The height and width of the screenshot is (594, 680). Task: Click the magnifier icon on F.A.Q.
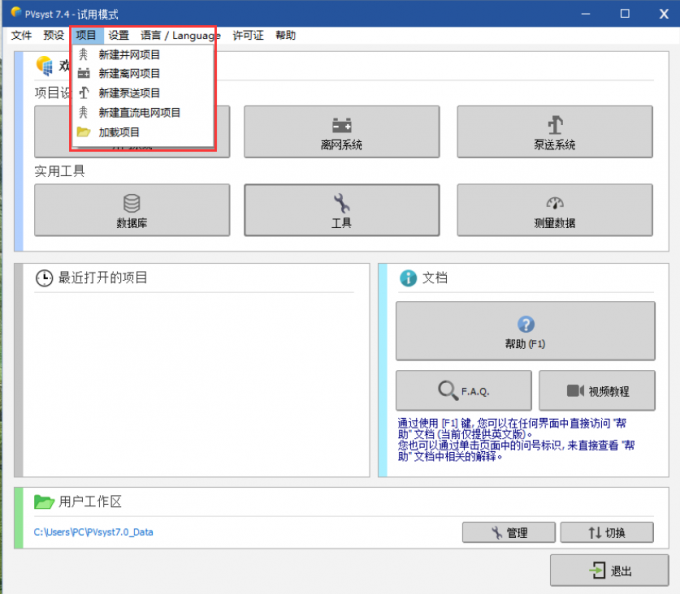448,390
